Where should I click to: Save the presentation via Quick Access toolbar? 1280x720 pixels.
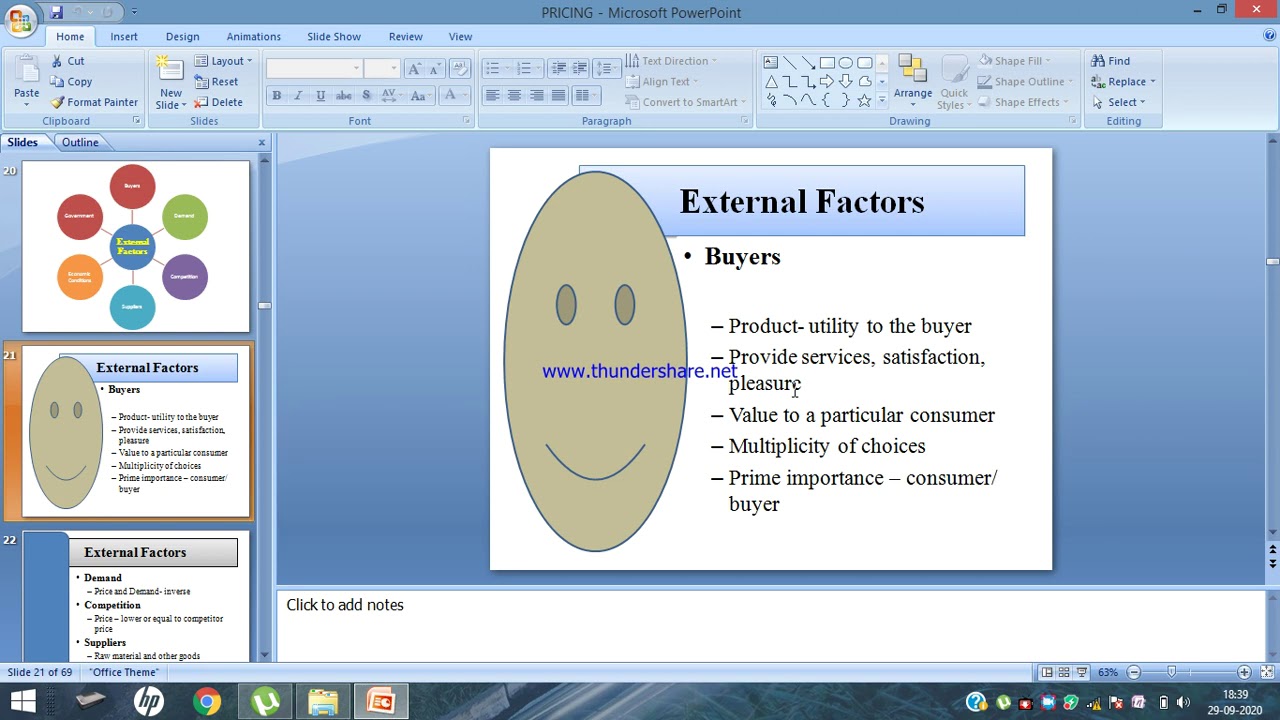[x=56, y=12]
